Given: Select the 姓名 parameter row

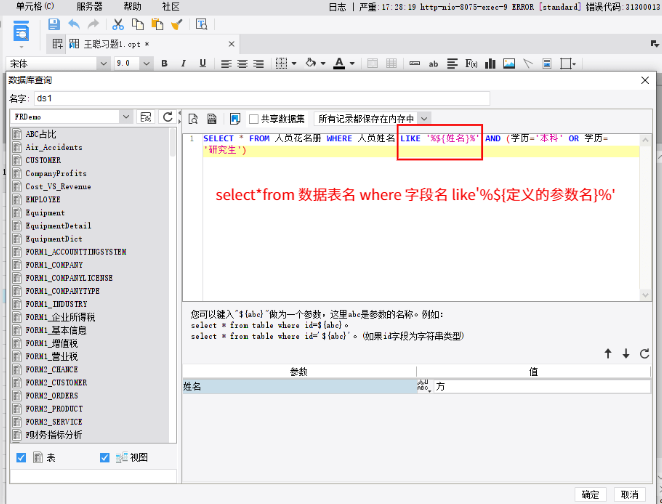Looking at the screenshot, I should coord(300,386).
